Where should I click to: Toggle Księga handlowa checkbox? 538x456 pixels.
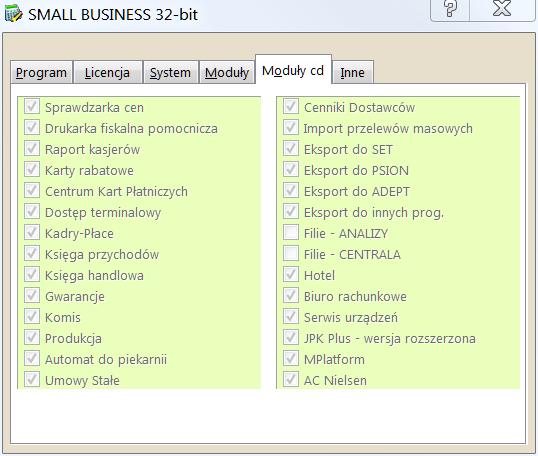click(32, 274)
